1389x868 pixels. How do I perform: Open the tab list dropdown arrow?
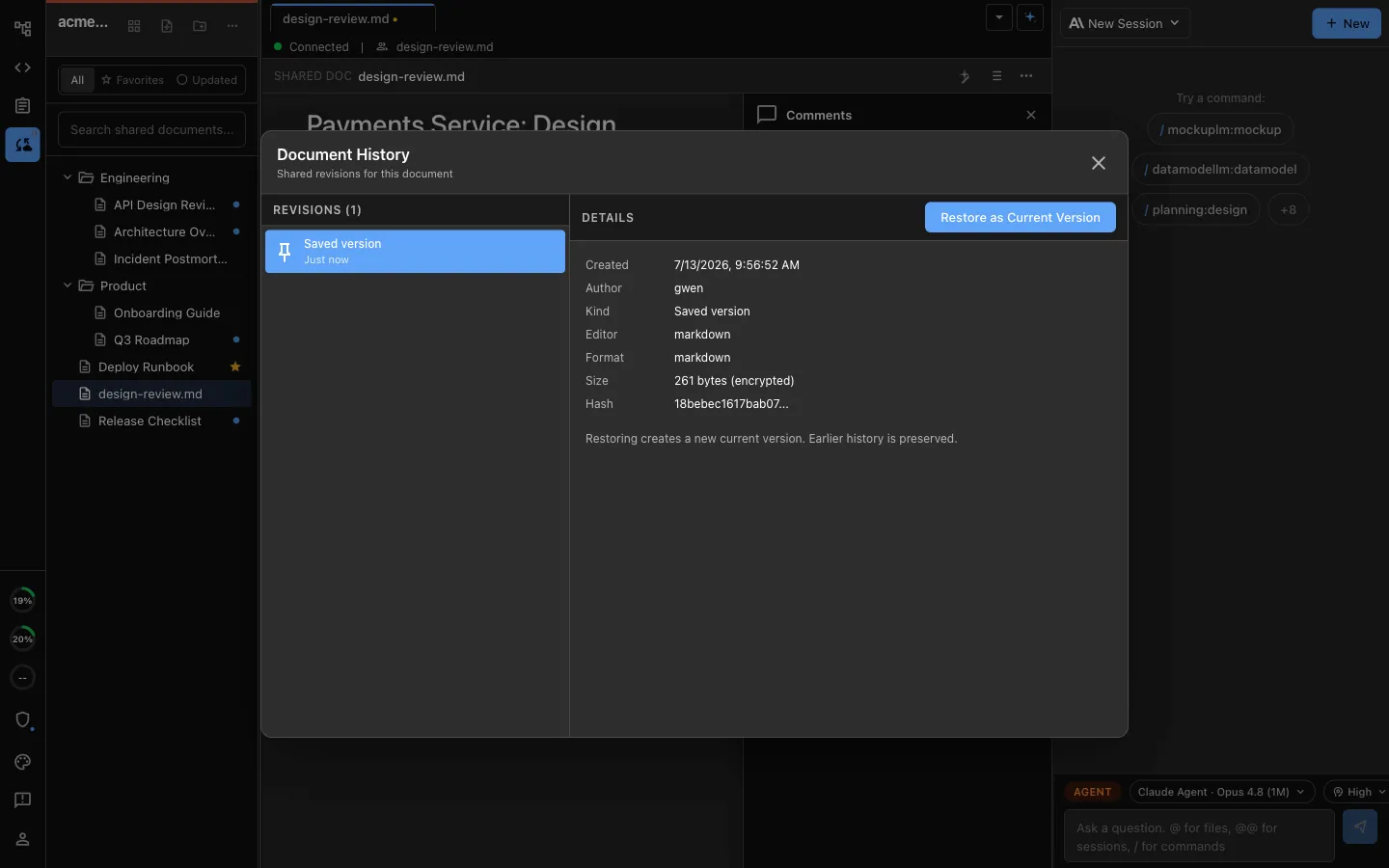point(999,17)
